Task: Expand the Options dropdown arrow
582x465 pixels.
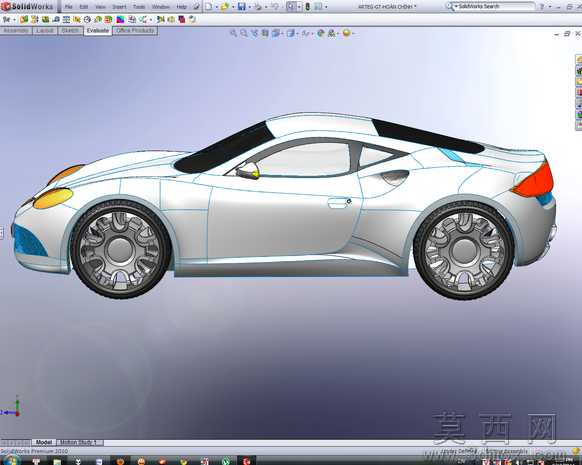Action: pyautogui.click(x=326, y=7)
